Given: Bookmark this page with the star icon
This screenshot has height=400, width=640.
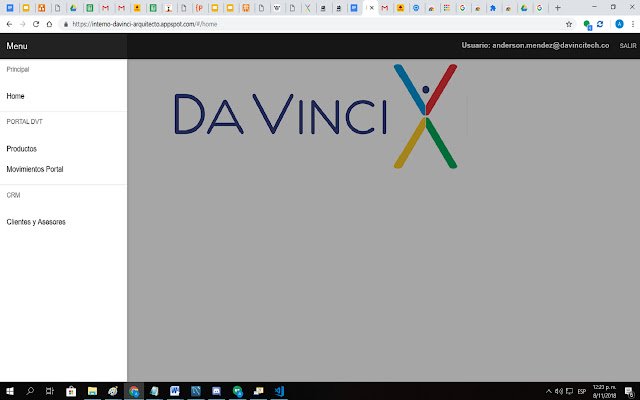Looking at the screenshot, I should tap(569, 24).
